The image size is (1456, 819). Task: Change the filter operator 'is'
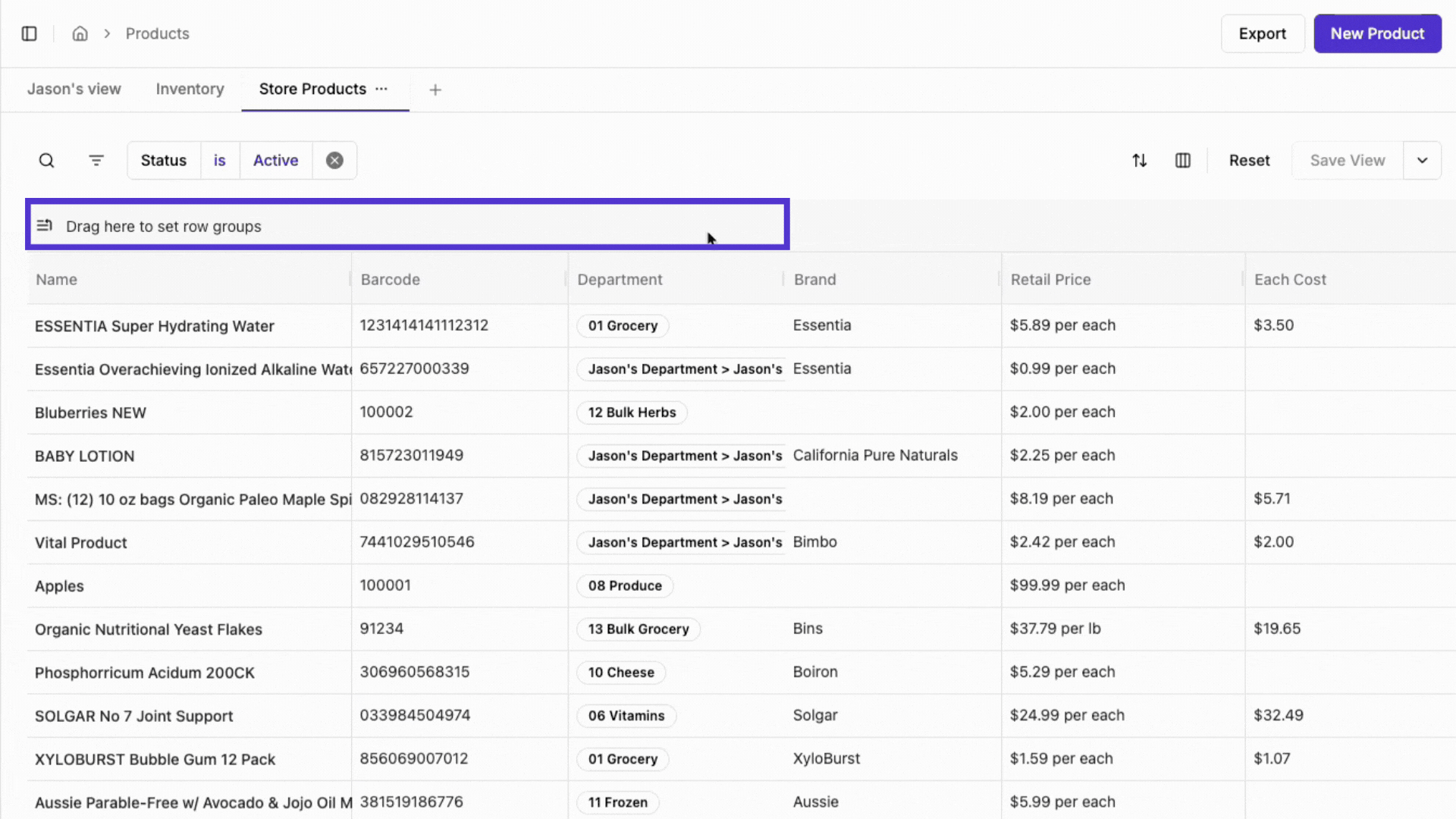(x=219, y=160)
